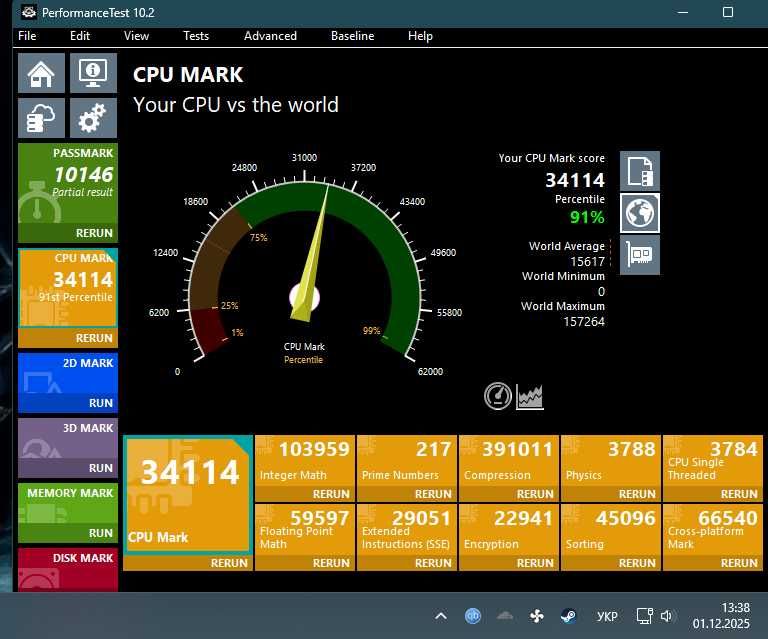Image resolution: width=768 pixels, height=639 pixels.
Task: Open the System Information monitor icon
Action: pos(93,73)
